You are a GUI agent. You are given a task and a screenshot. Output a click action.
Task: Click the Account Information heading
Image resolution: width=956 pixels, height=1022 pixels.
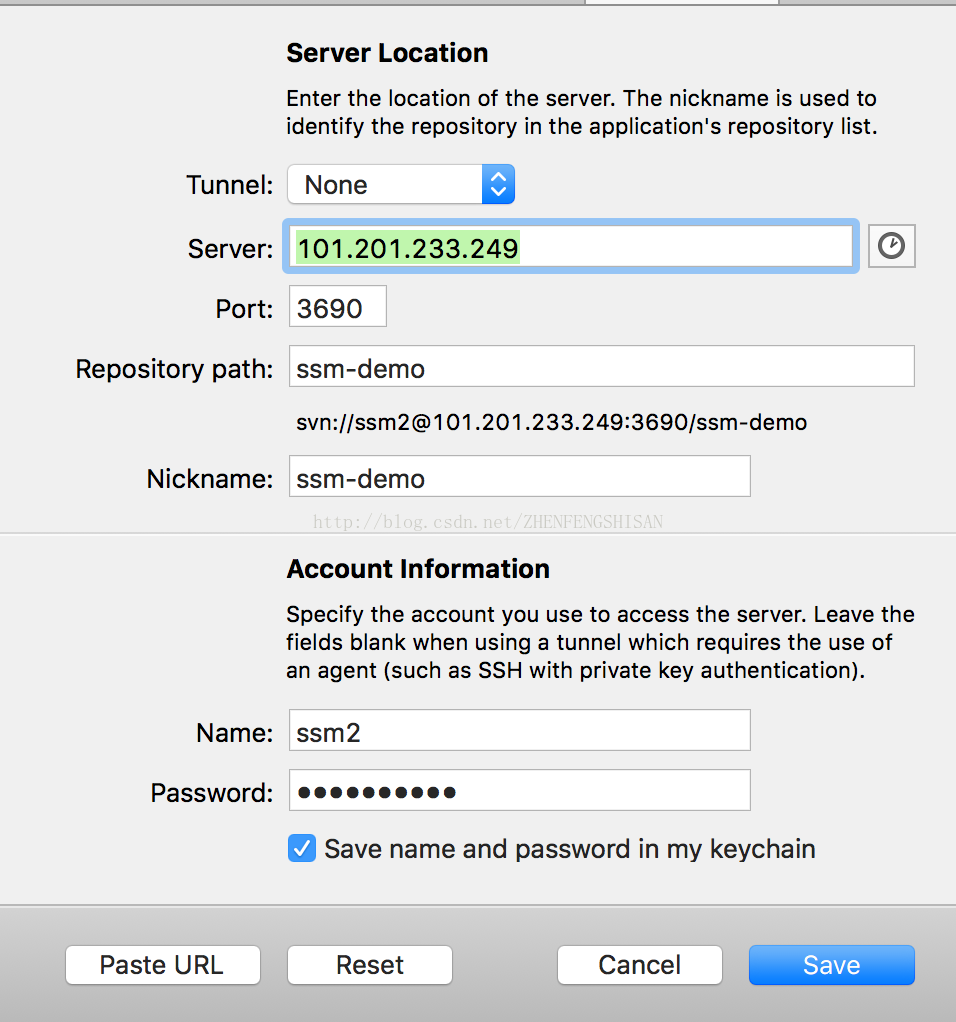coord(418,568)
